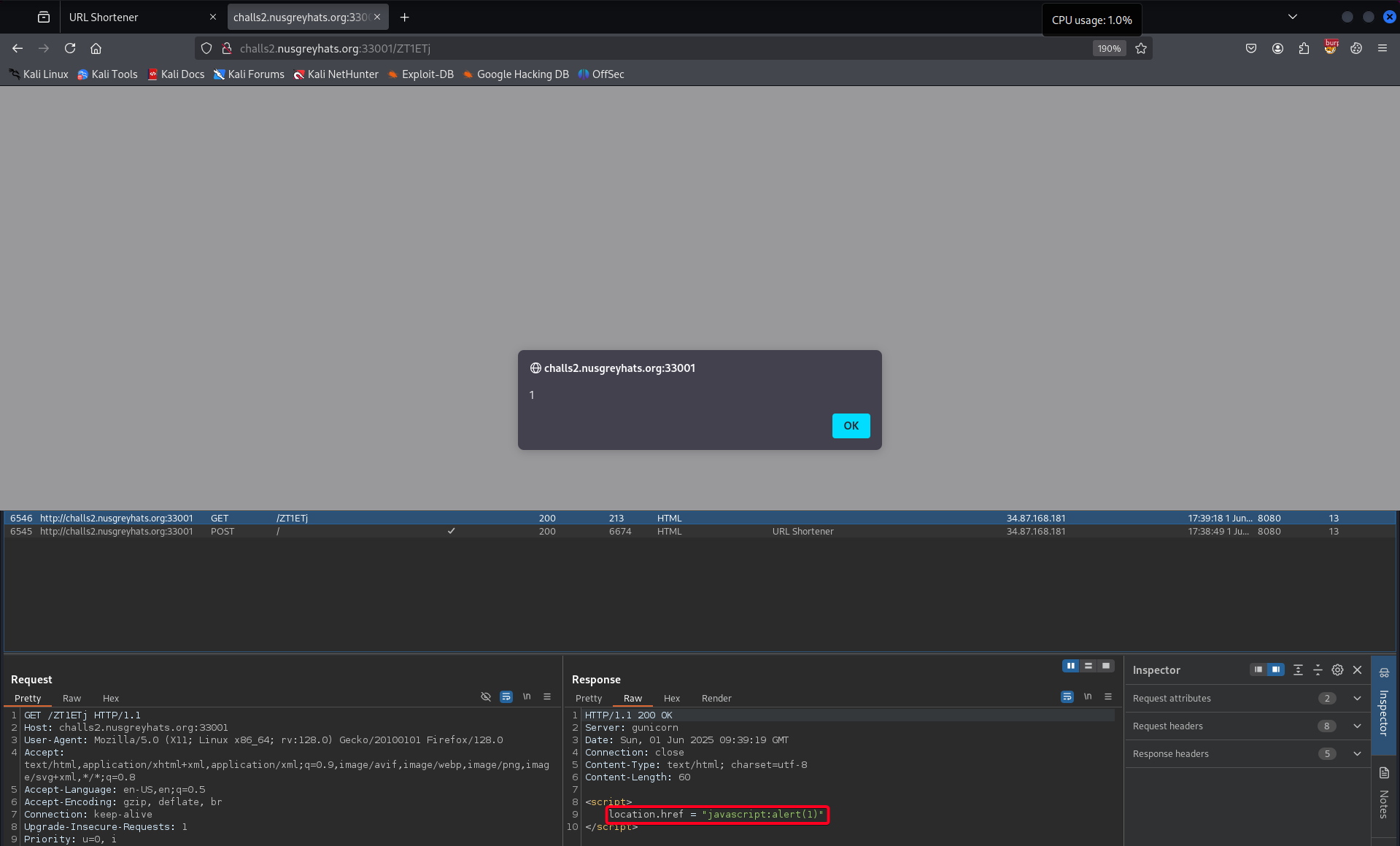Screen dimensions: 1400x846
Task: Open the browser home page
Action: point(96,48)
